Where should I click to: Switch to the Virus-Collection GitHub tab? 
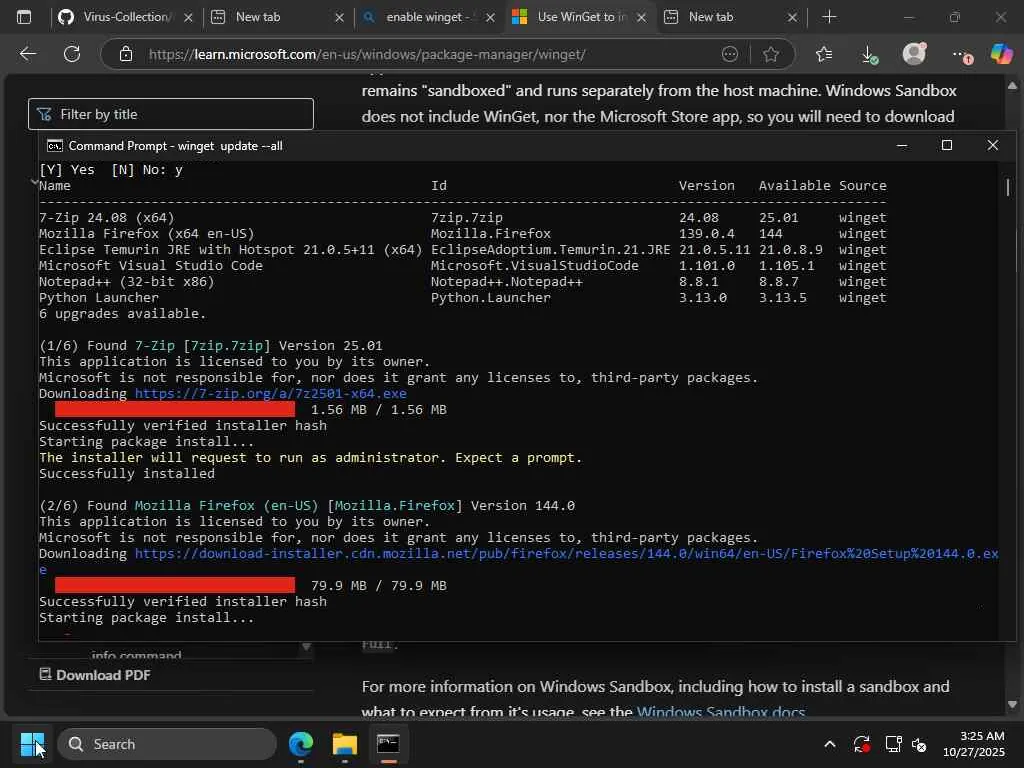coord(125,17)
